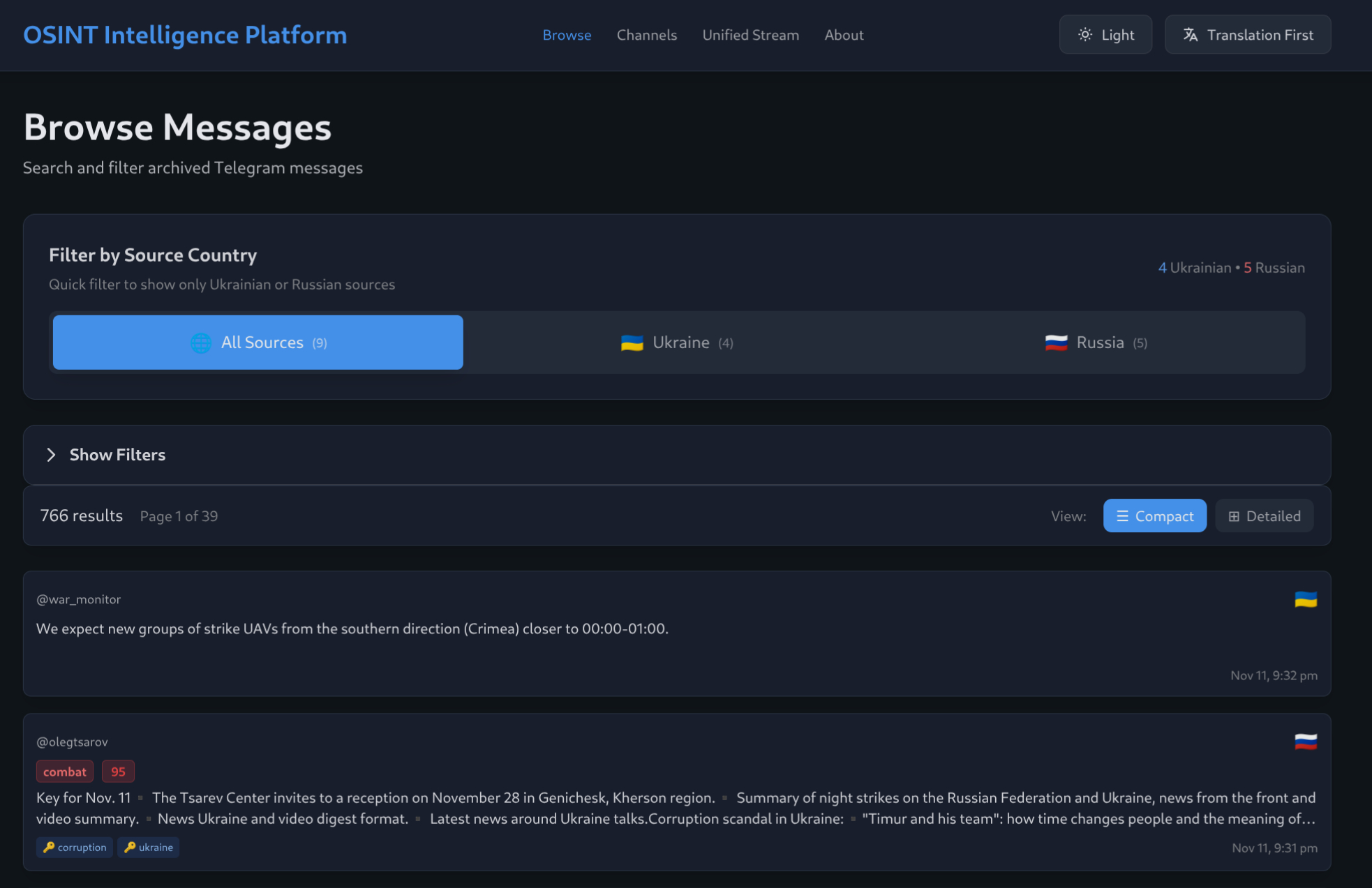Open the olegtsarov message with truncated text
Viewport: 1372px width, 888px height.
tap(676, 808)
